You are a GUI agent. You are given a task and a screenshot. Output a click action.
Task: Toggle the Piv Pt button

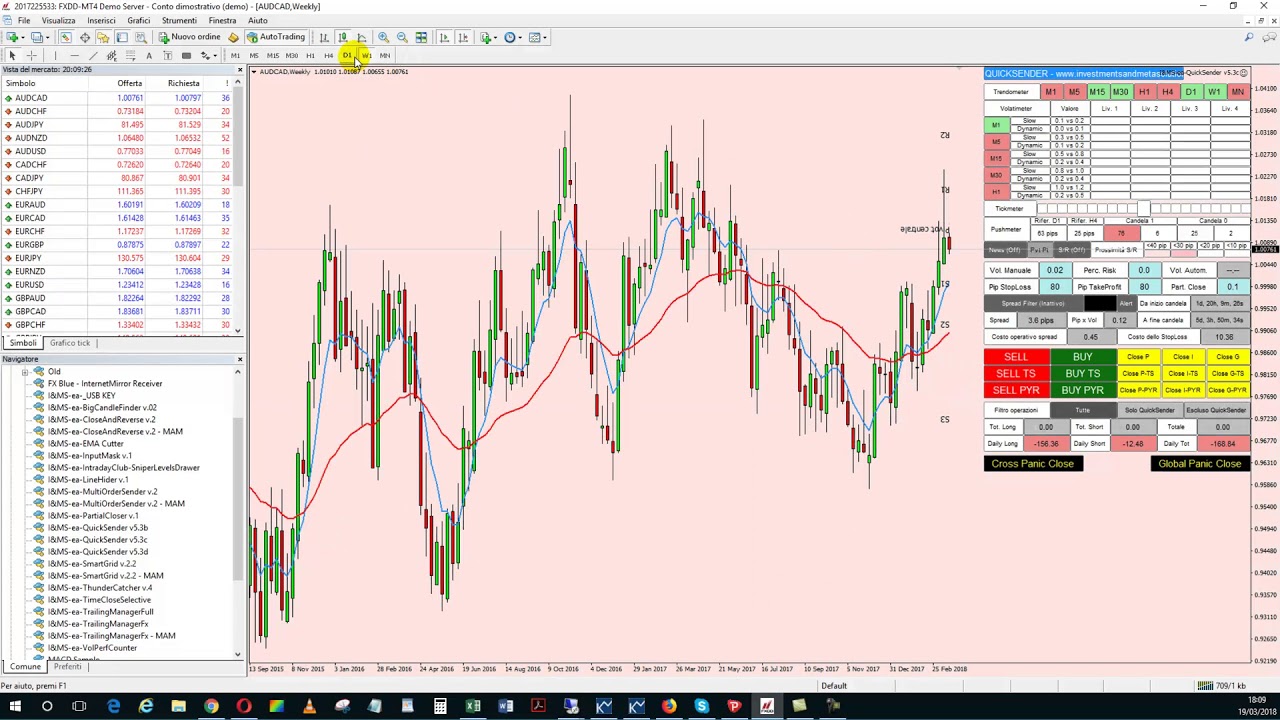pos(1039,249)
